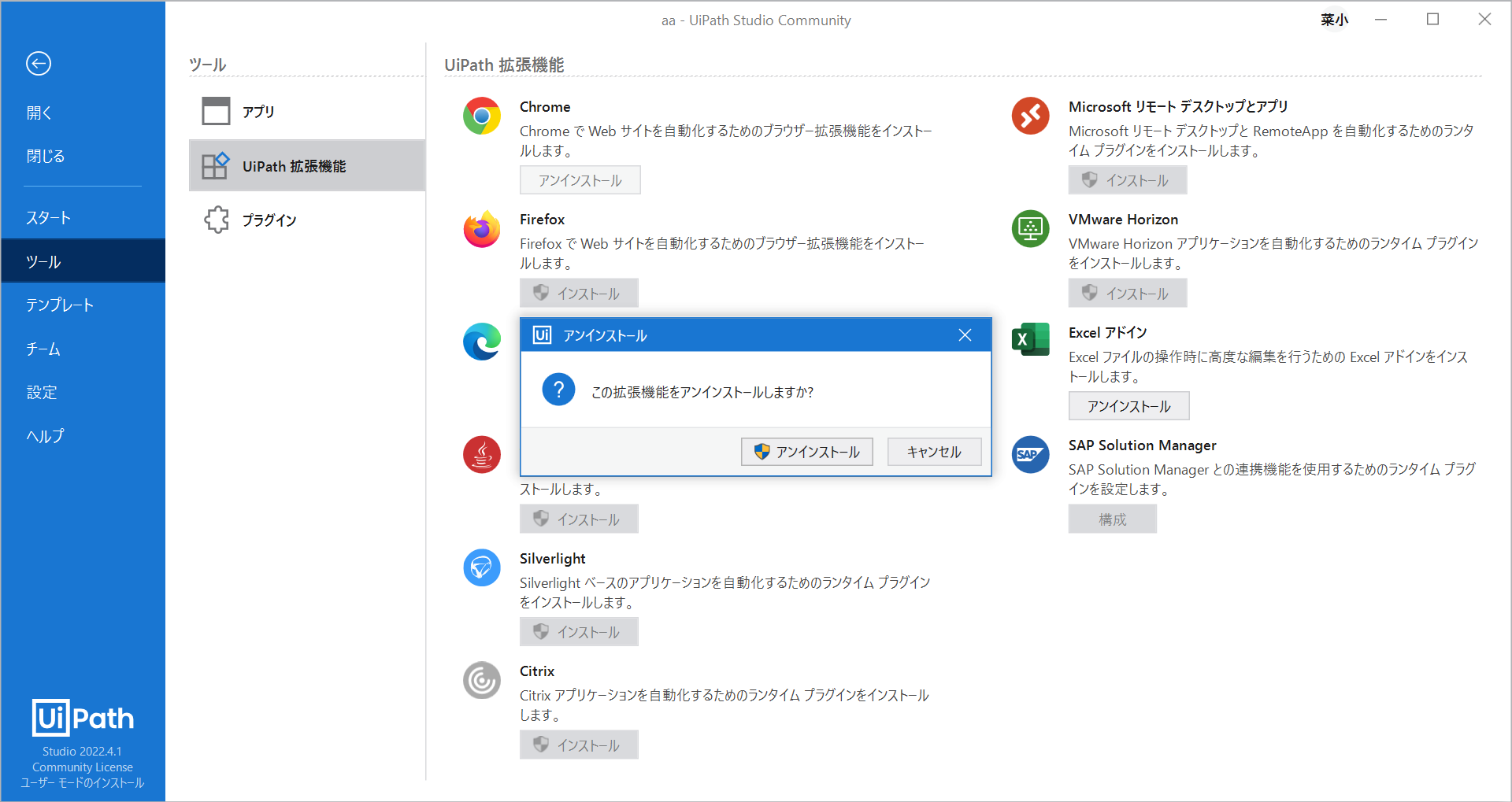Click 構成 for SAP Solution Manager
Viewport: 1512px width, 802px height.
point(1113,519)
